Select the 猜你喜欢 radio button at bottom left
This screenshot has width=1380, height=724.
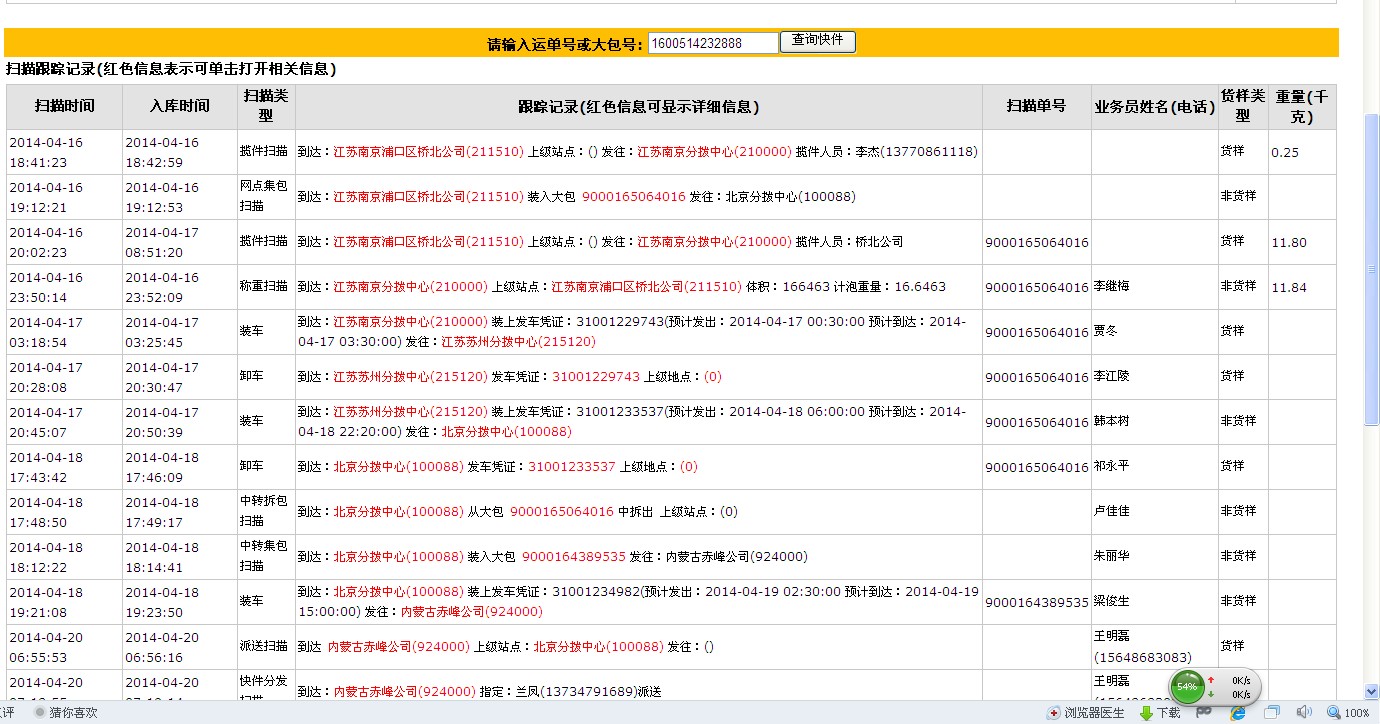38,712
